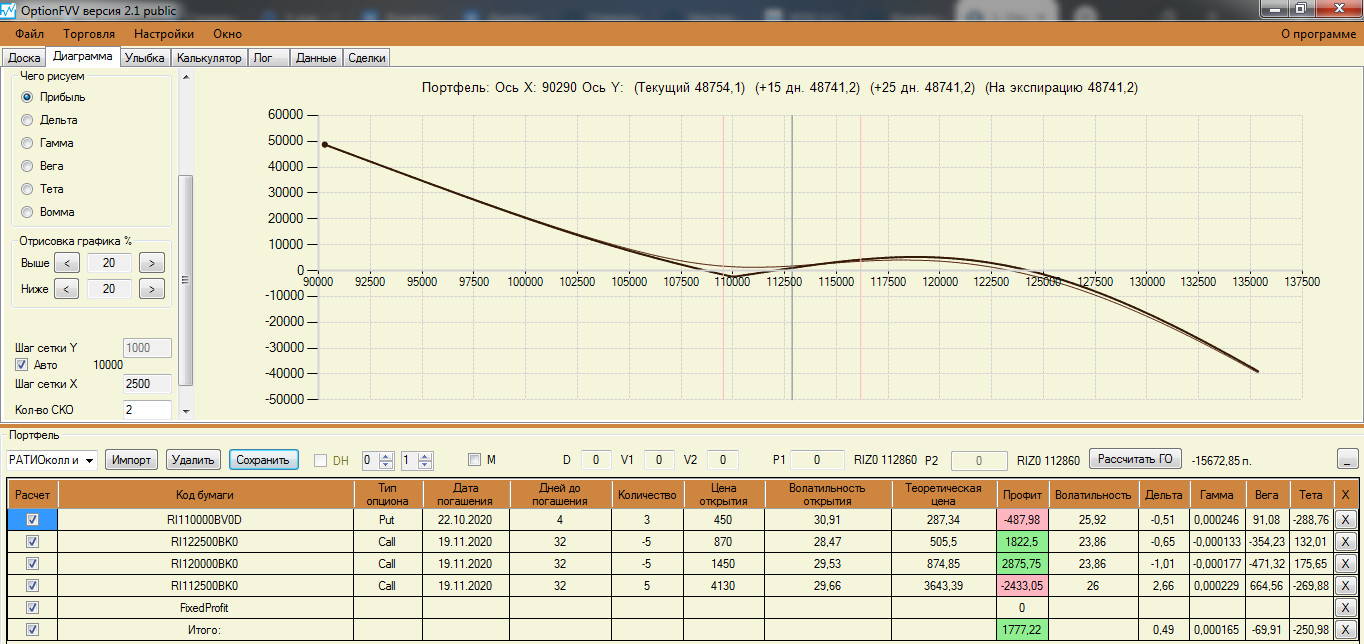
Task: Click the chart's starting point marker at 90290
Action: [x=325, y=144]
